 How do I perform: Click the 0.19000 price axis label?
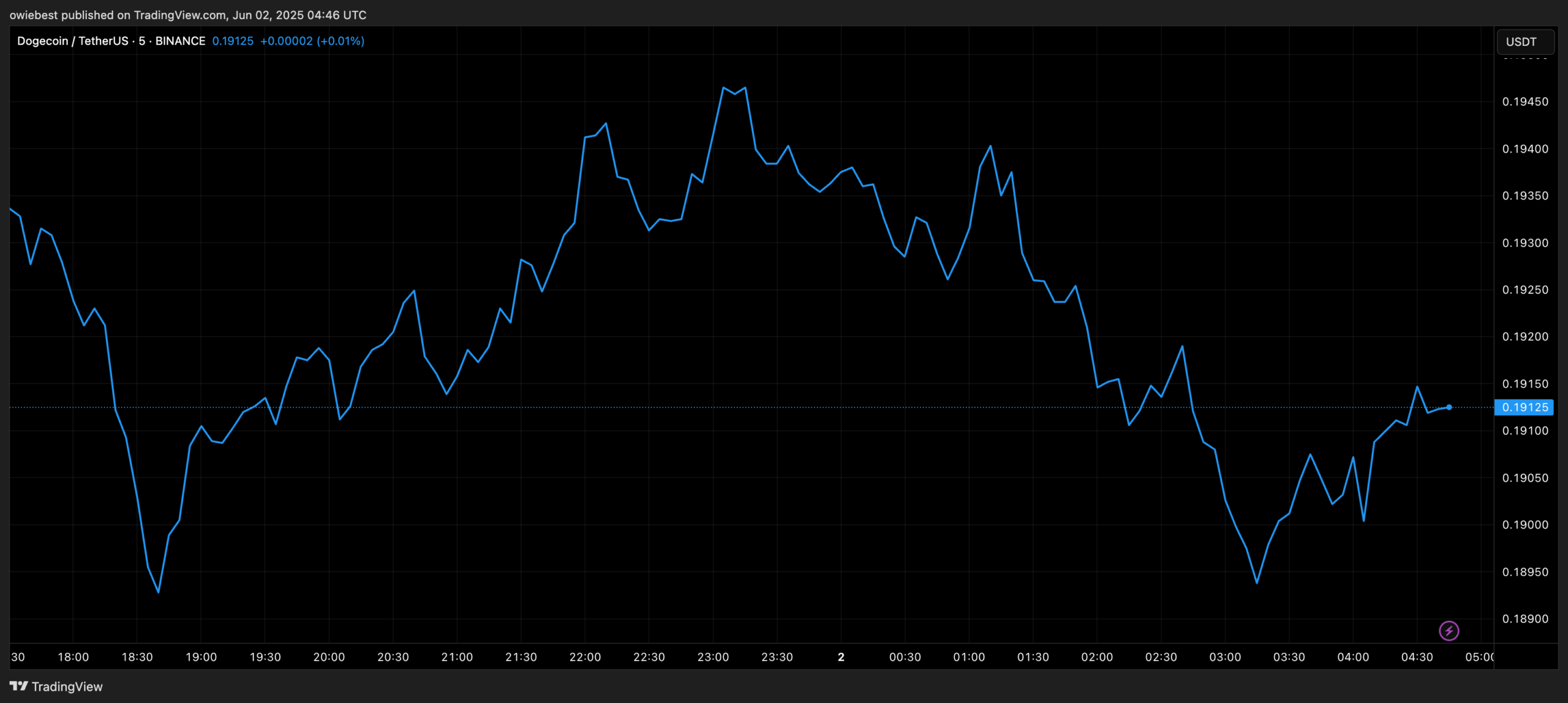pos(1525,525)
